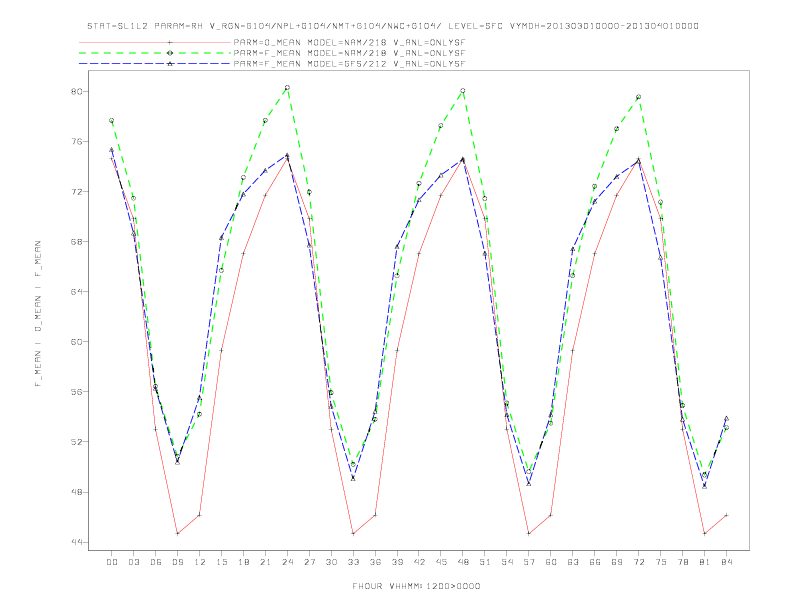792x612 pixels.
Task: Click the y-axis tick label 56
Action: click(76, 392)
